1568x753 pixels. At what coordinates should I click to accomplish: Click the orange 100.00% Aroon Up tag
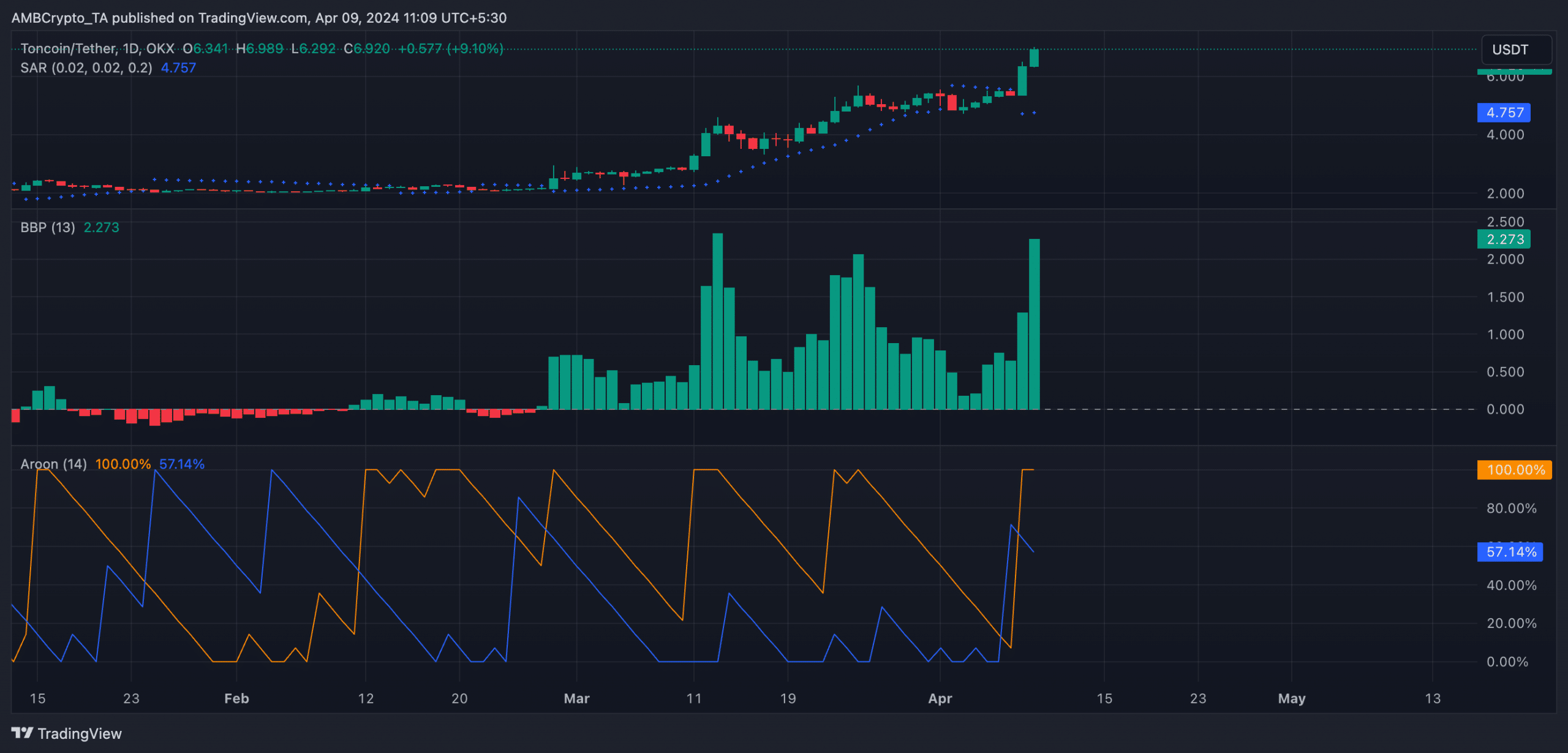pos(1514,470)
